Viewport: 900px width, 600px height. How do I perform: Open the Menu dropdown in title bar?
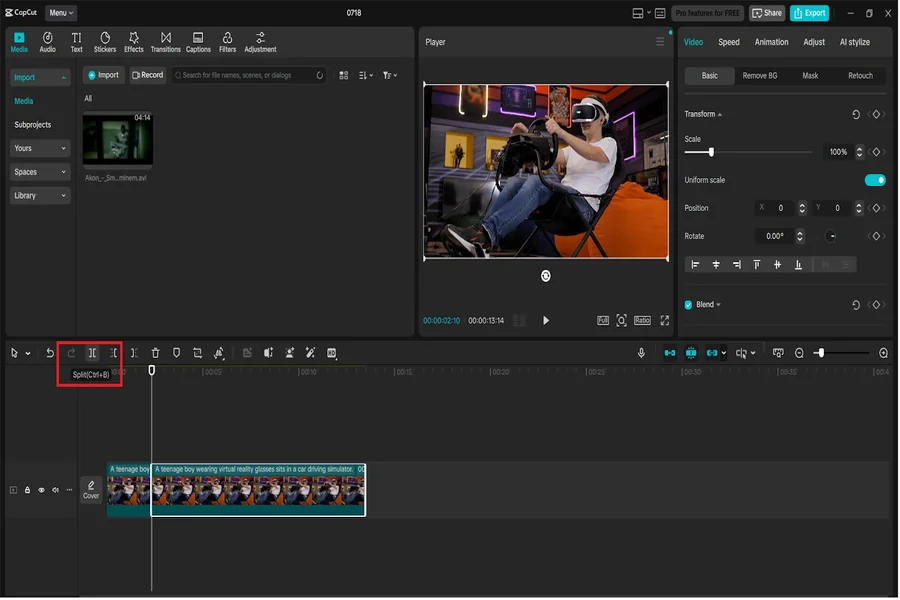[x=61, y=13]
